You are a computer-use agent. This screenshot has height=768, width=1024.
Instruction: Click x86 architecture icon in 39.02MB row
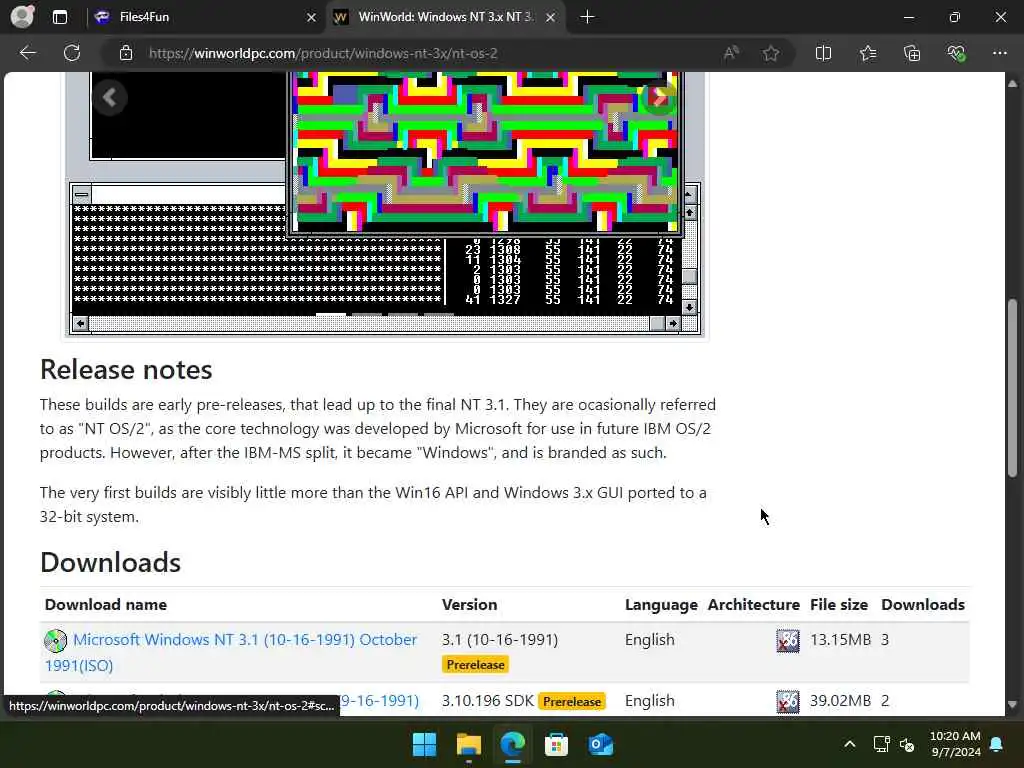pyautogui.click(x=788, y=701)
